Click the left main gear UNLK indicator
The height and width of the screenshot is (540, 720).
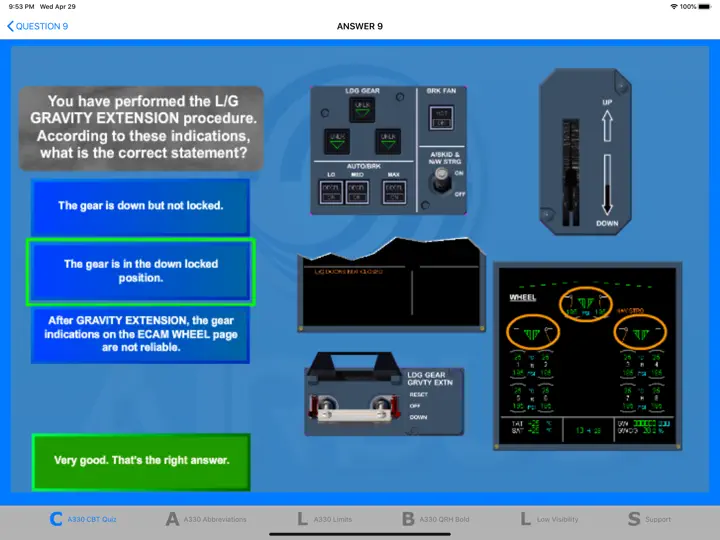tap(337, 141)
